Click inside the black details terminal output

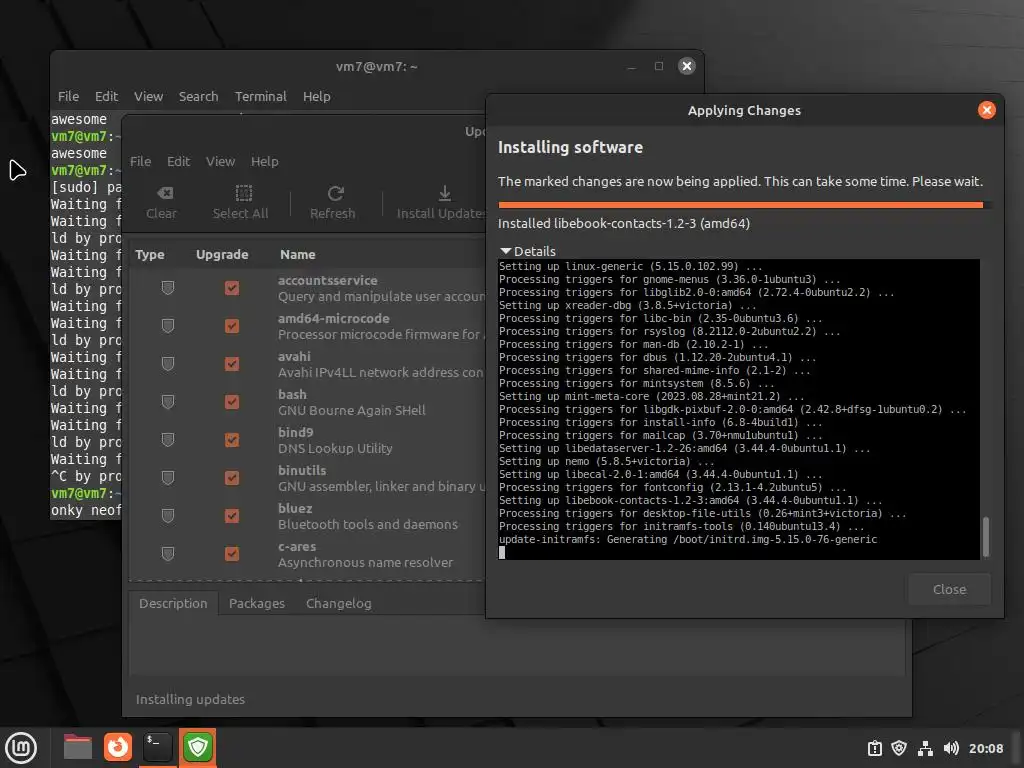[x=739, y=409]
